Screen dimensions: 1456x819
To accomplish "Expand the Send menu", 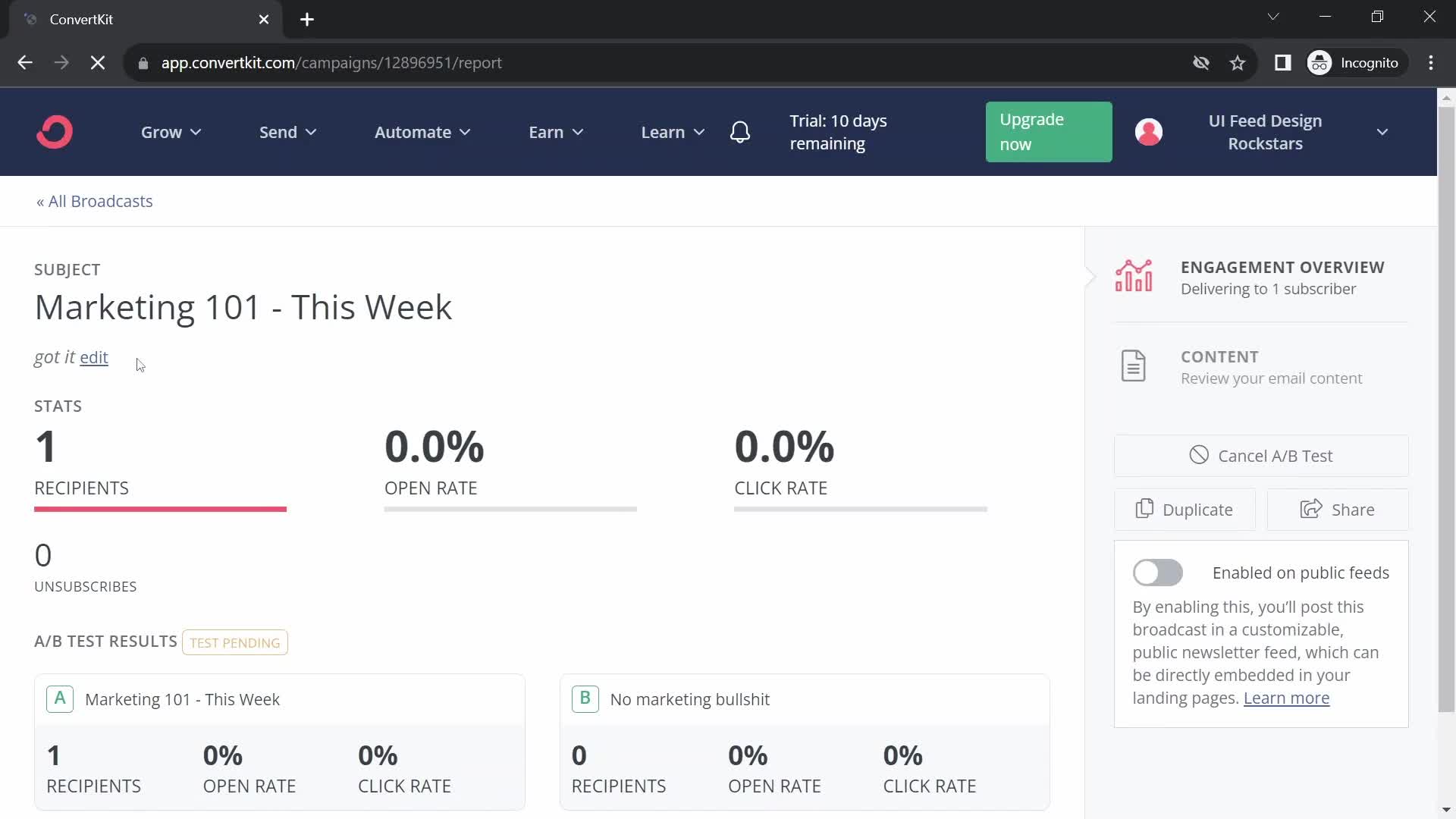I will [x=287, y=132].
